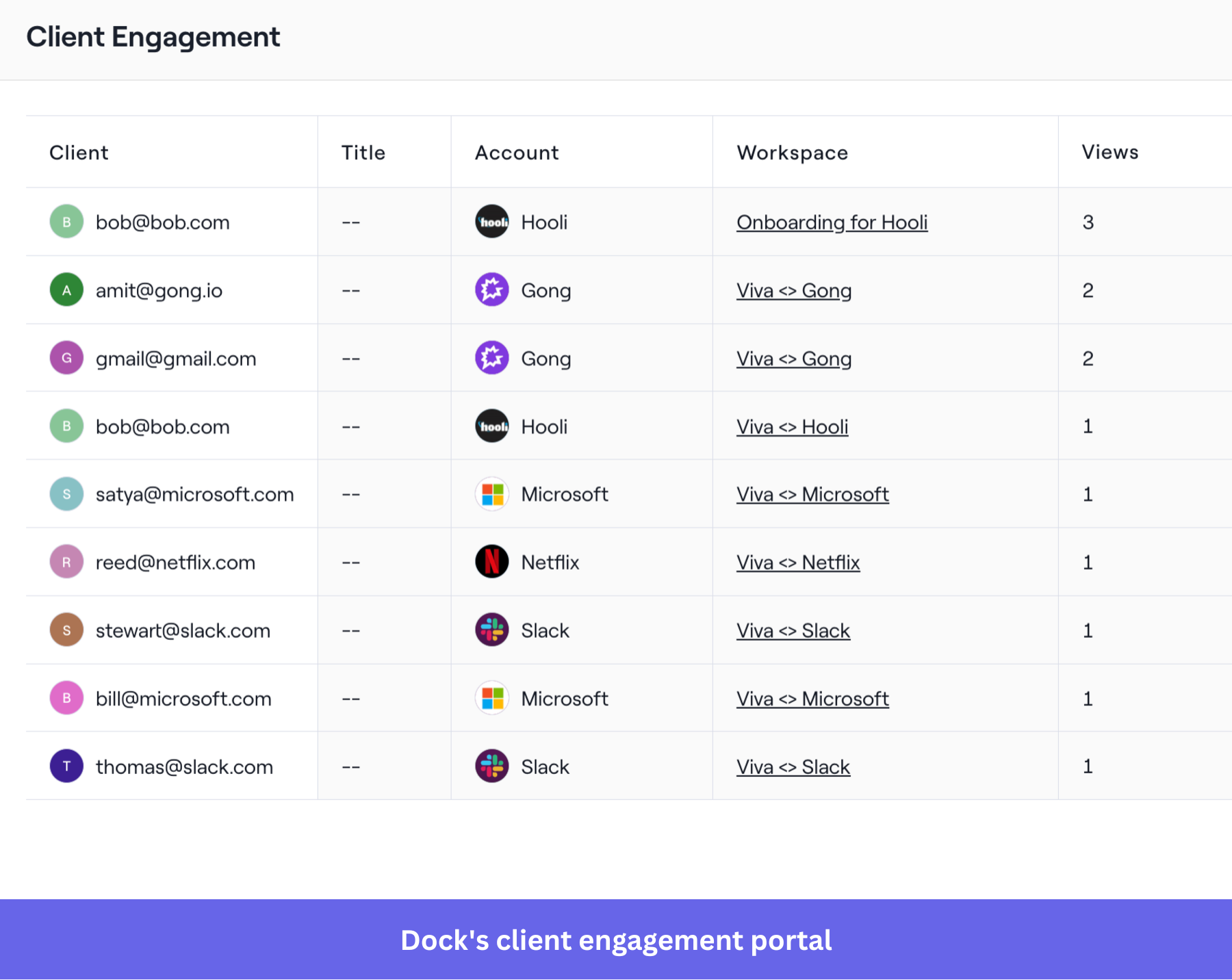Open Viva <> Gong link for amit@gong.io

pos(794,291)
